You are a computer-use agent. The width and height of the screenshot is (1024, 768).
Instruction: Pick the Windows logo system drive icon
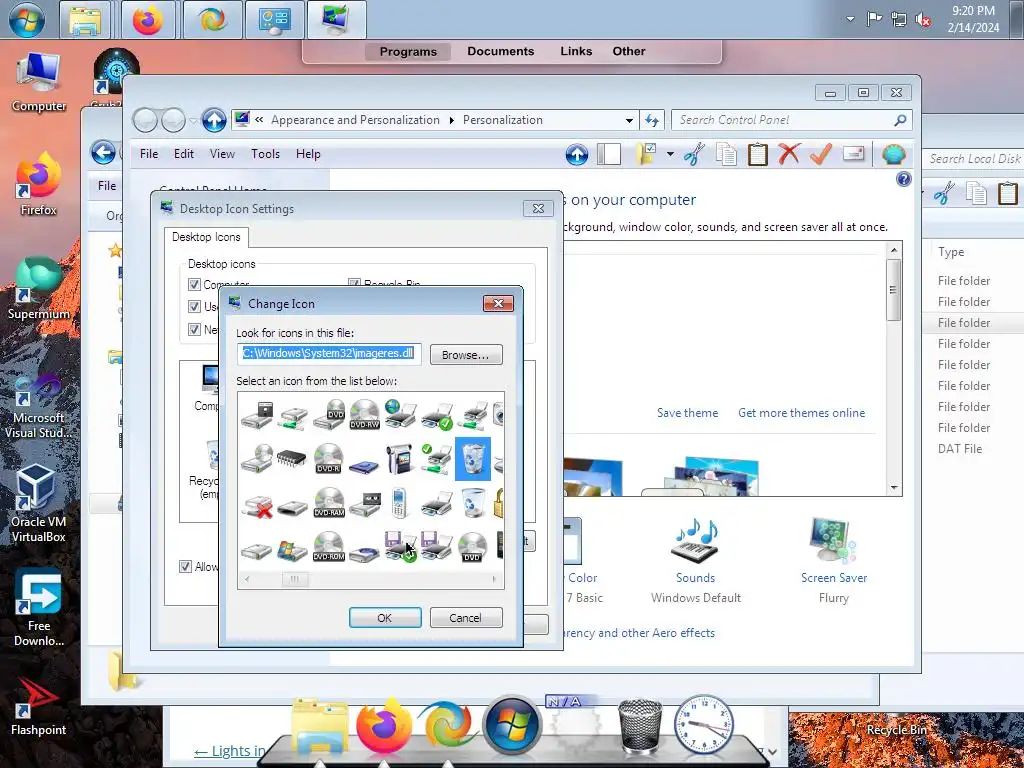[x=292, y=550]
